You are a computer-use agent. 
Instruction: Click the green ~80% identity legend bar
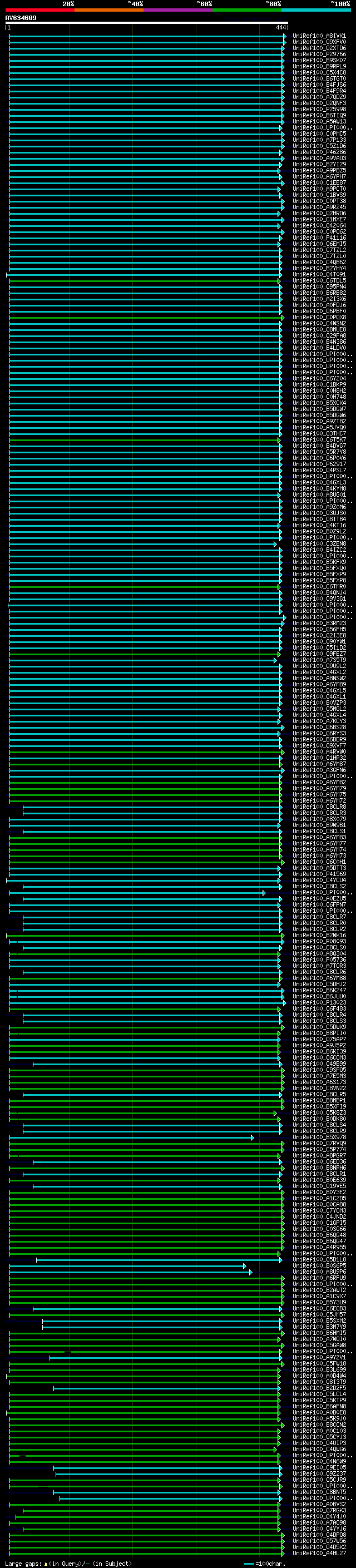tap(246, 10)
